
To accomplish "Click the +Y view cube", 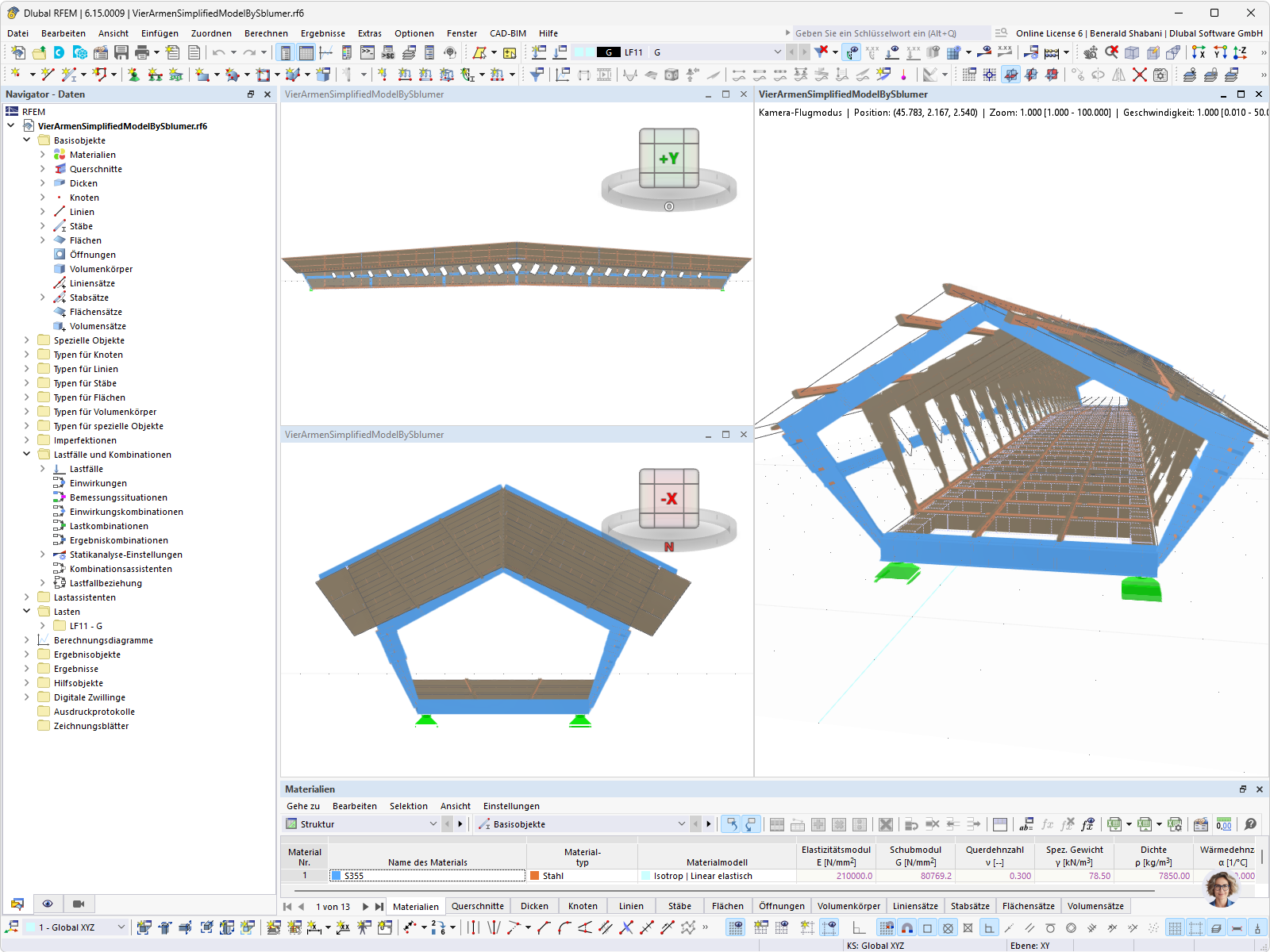I will coord(668,158).
